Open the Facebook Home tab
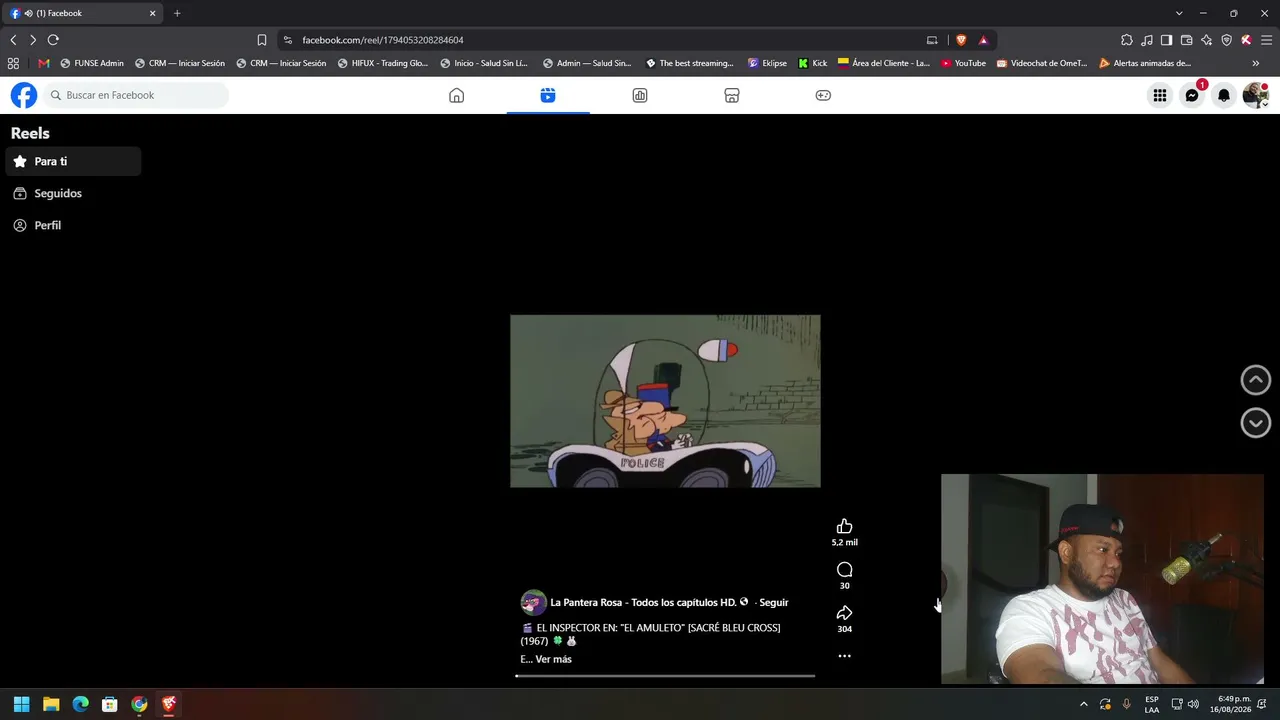 point(456,95)
